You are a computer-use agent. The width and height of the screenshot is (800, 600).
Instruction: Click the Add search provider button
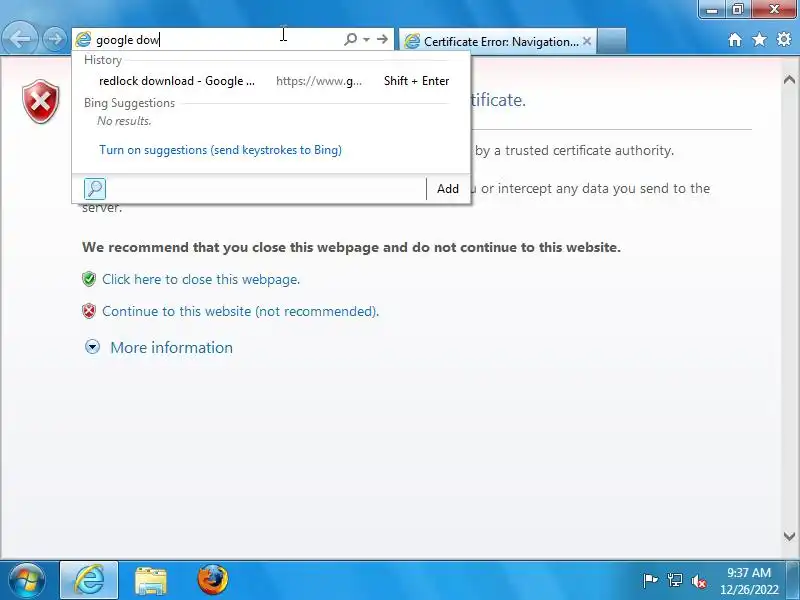(x=447, y=189)
